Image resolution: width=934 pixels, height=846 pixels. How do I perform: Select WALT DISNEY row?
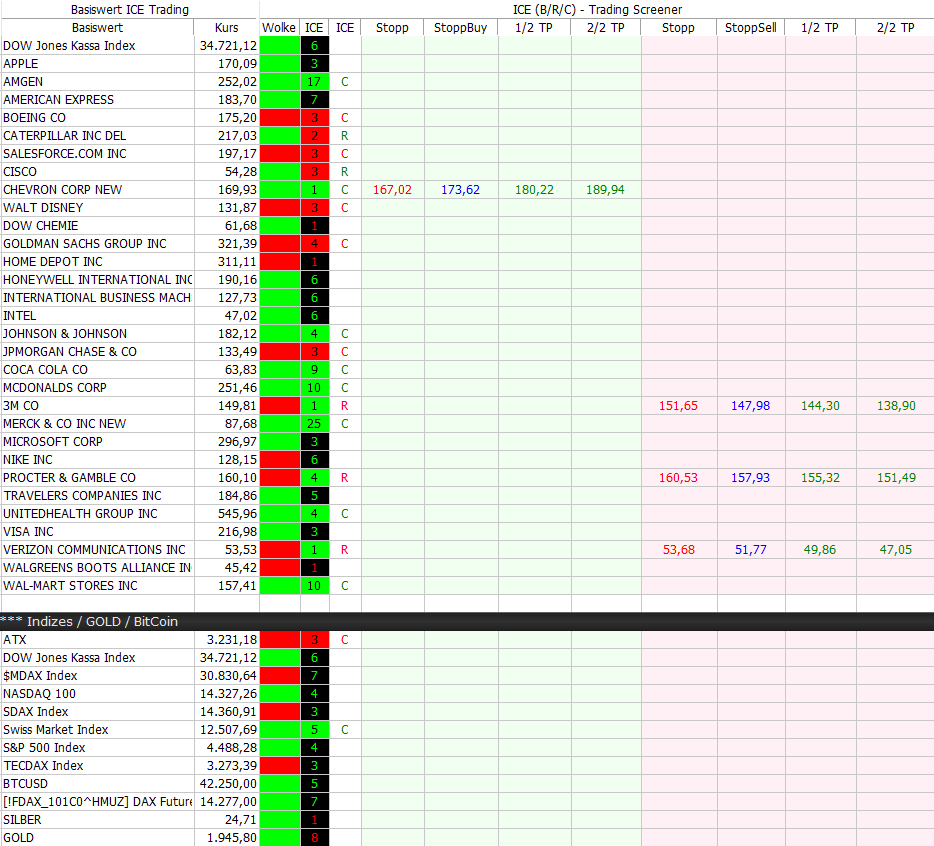(x=43, y=208)
